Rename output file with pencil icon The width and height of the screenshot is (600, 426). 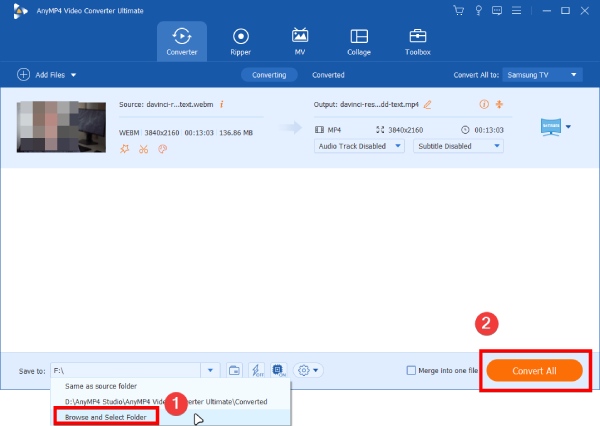428,104
